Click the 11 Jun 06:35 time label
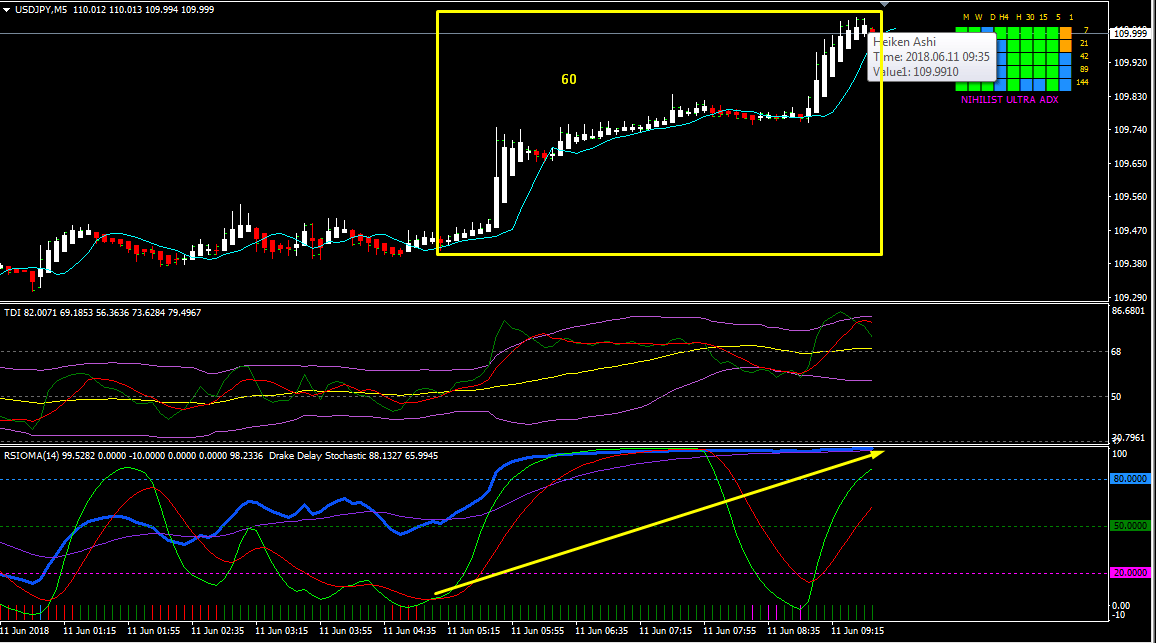 [602, 630]
